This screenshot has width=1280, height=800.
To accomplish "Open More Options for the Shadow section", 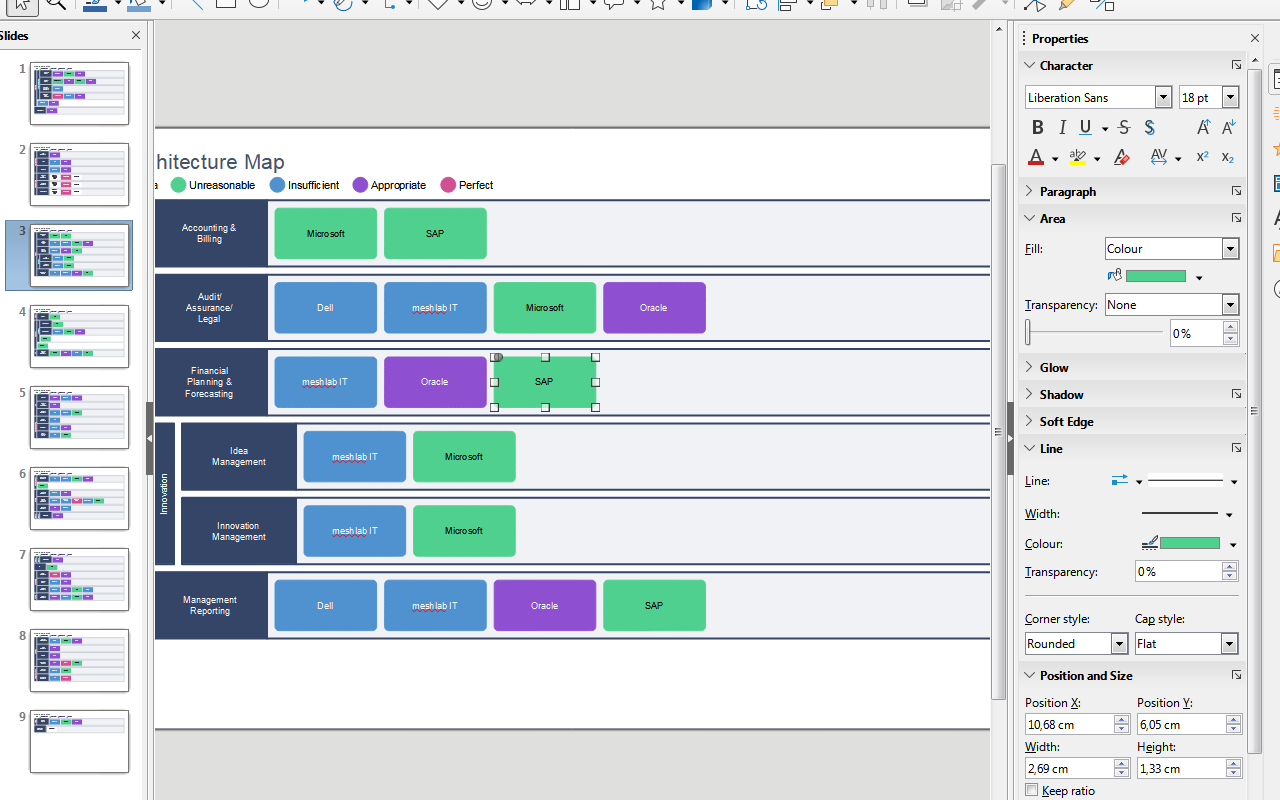I will (x=1237, y=394).
